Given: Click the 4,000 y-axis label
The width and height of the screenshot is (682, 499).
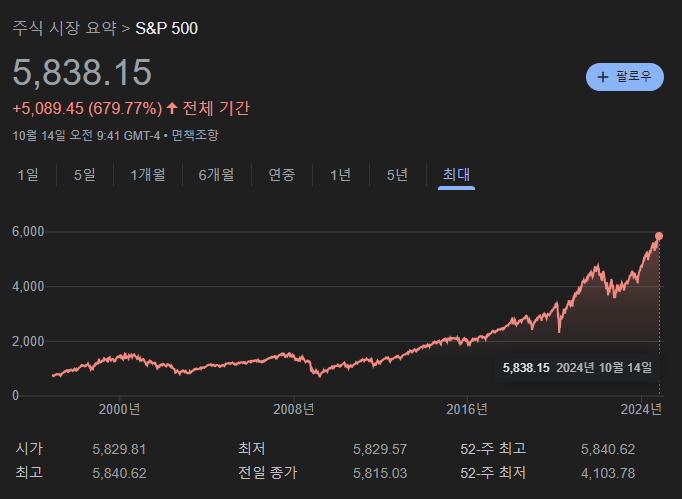Looking at the screenshot, I should point(28,286).
